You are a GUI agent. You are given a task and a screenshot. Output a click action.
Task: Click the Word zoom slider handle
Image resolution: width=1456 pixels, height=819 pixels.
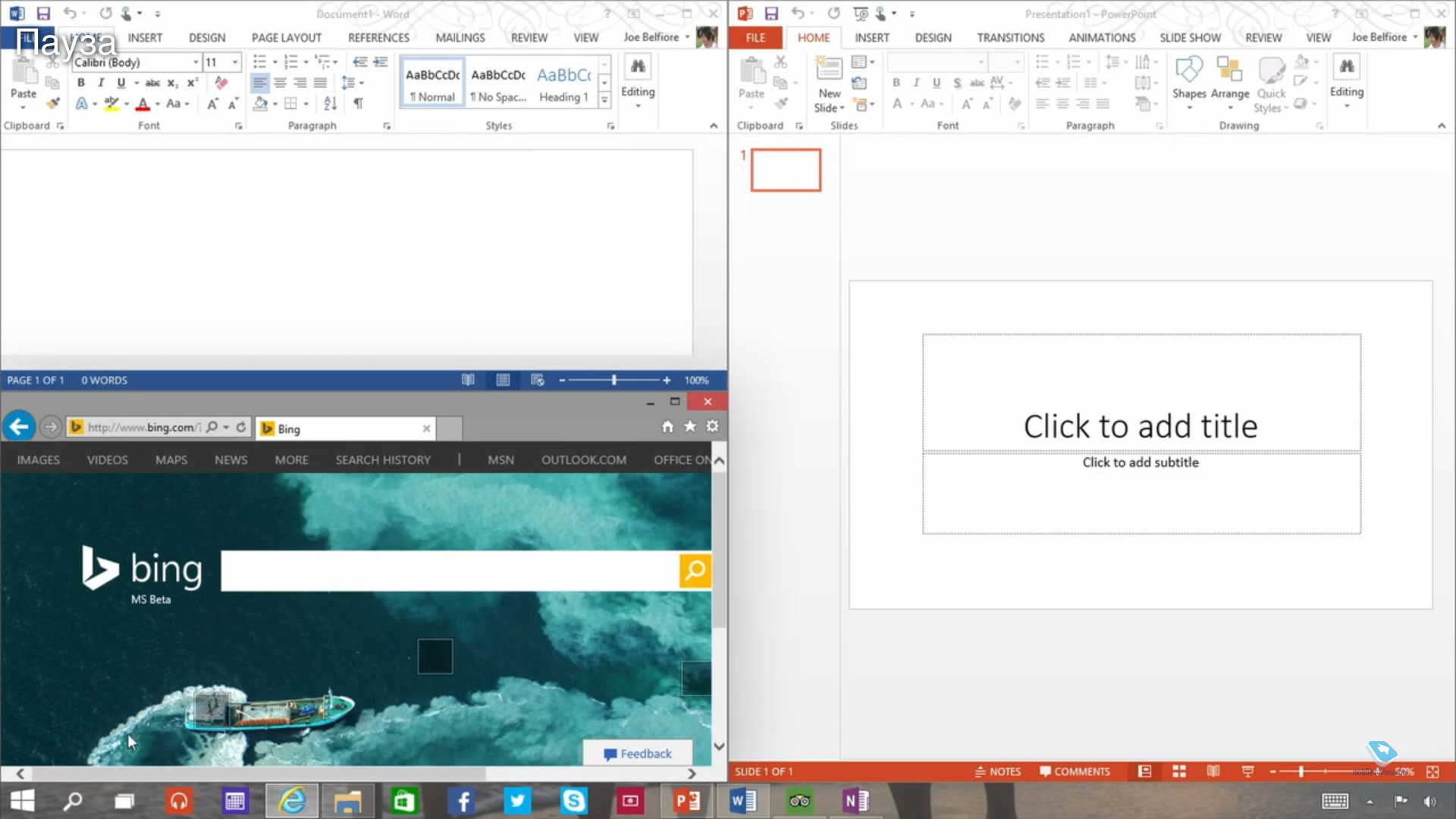(613, 380)
